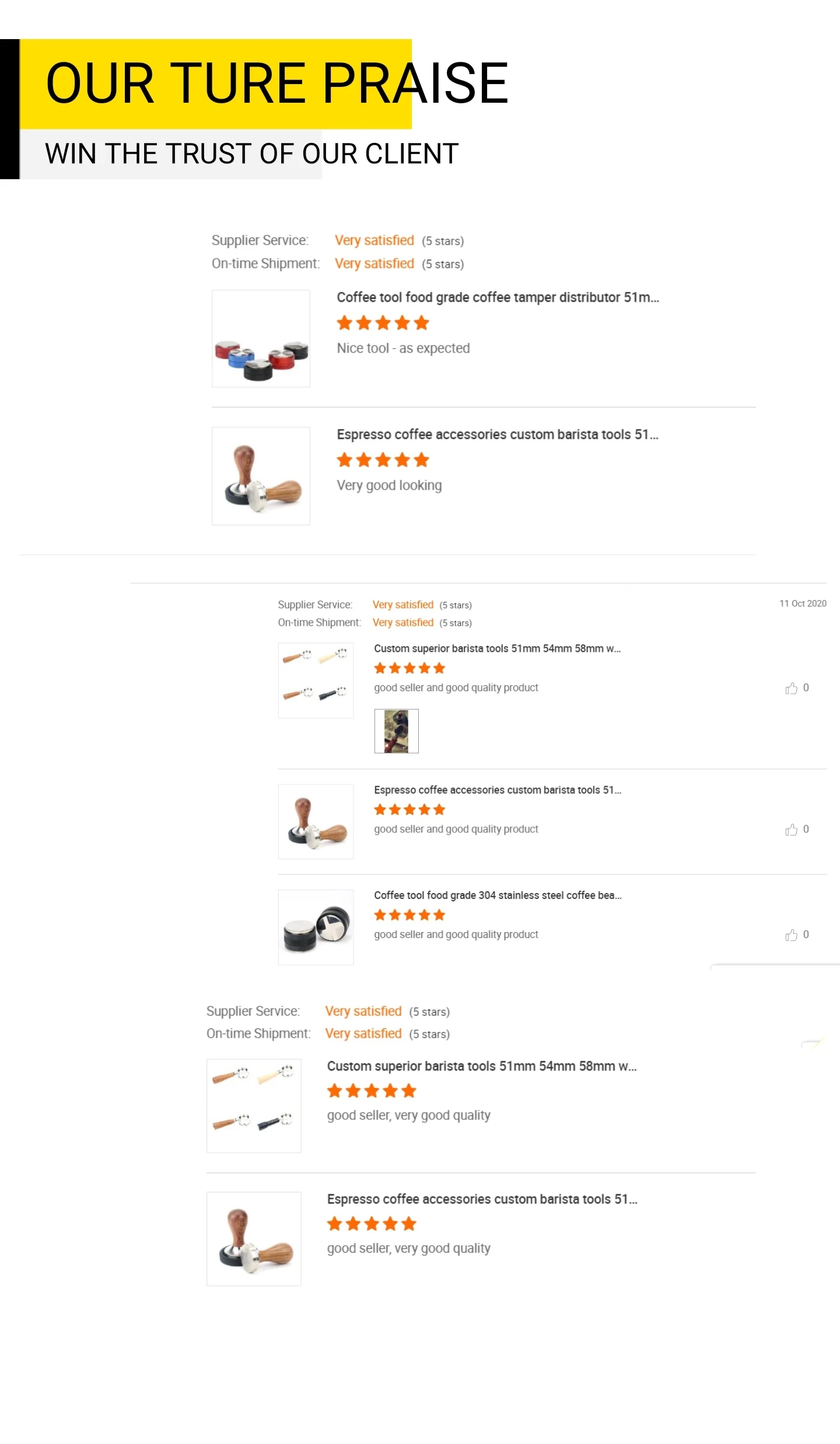Click bottom four-handle barista tools thumbnail
Screen dimensions: 840x1444
tap(254, 1105)
